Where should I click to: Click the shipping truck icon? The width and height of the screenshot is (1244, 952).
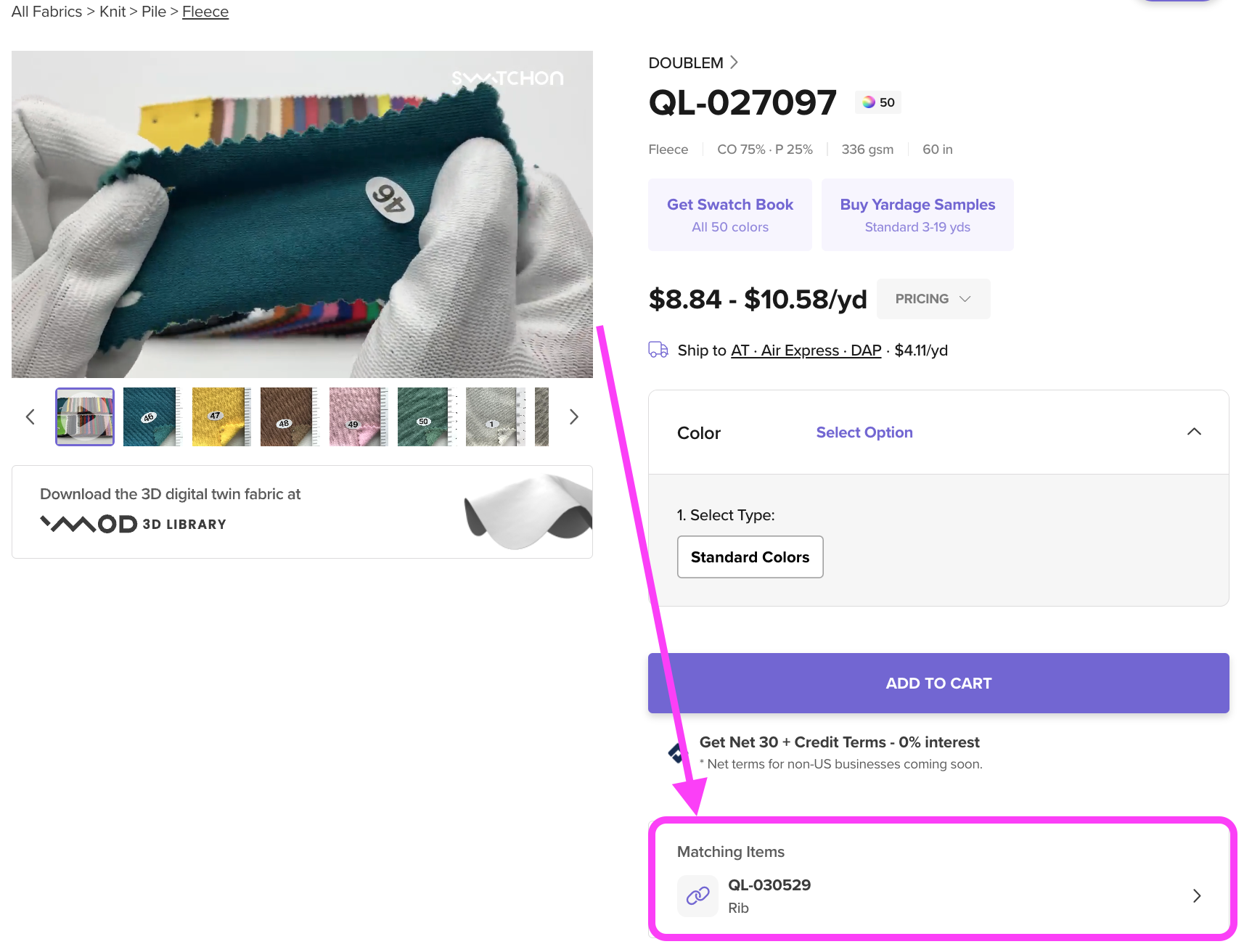click(x=658, y=350)
